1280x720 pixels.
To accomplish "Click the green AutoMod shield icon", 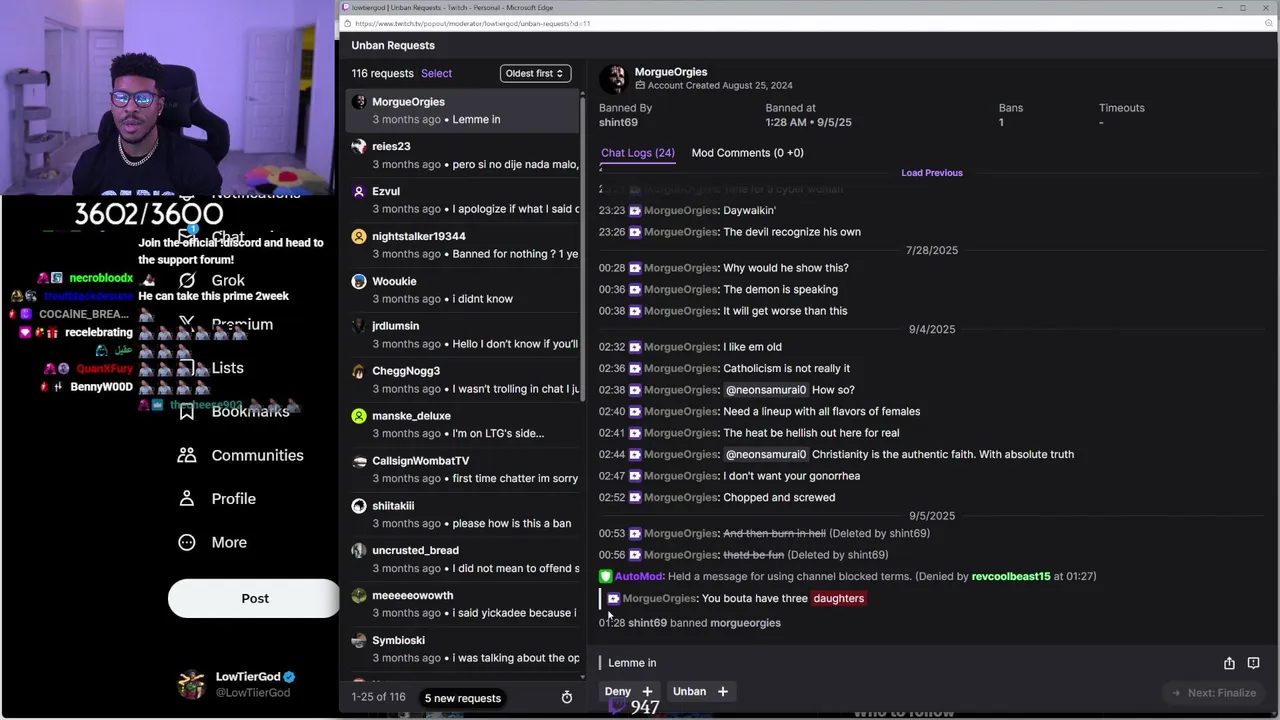I will [605, 576].
